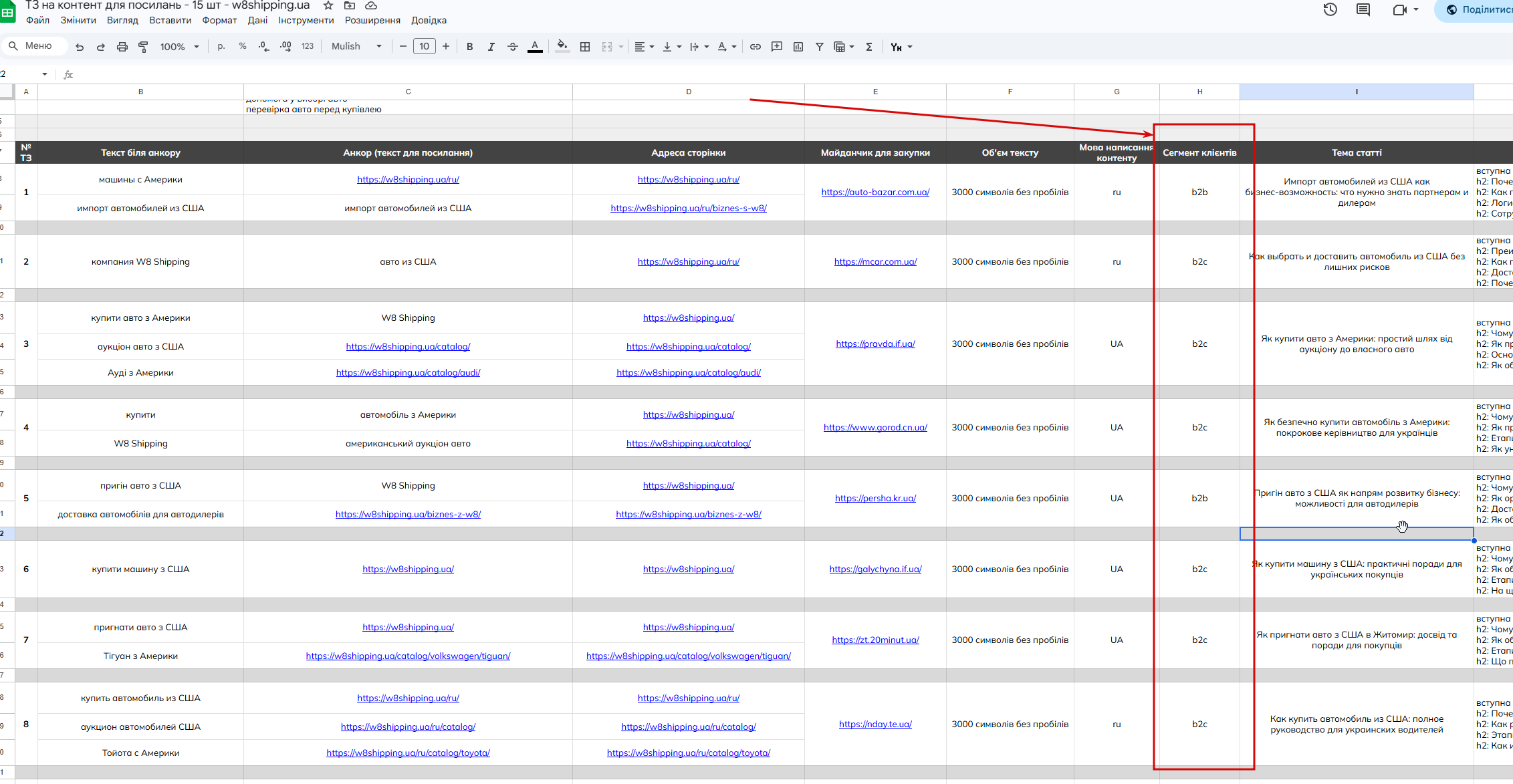The height and width of the screenshot is (784, 1513).
Task: Open the auto-bazar.com.ua link
Action: 875,192
